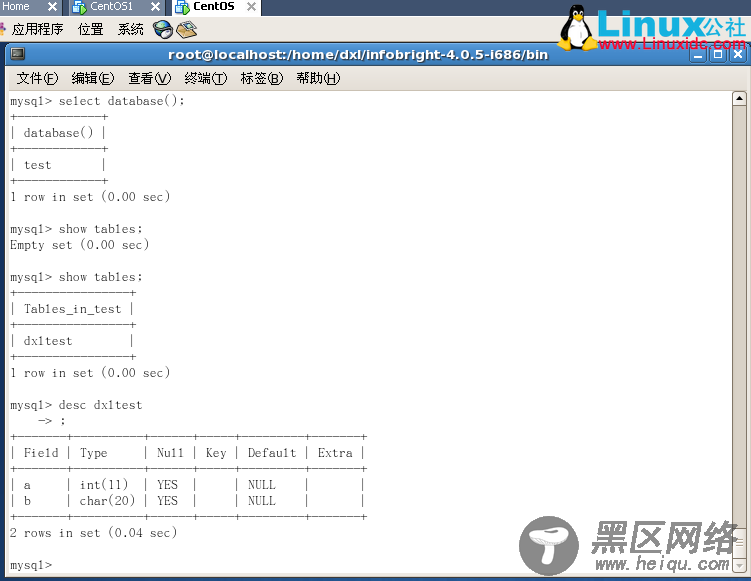This screenshot has height=581, width=751.
Task: Click the field 'a' cell
Action: click(x=27, y=486)
